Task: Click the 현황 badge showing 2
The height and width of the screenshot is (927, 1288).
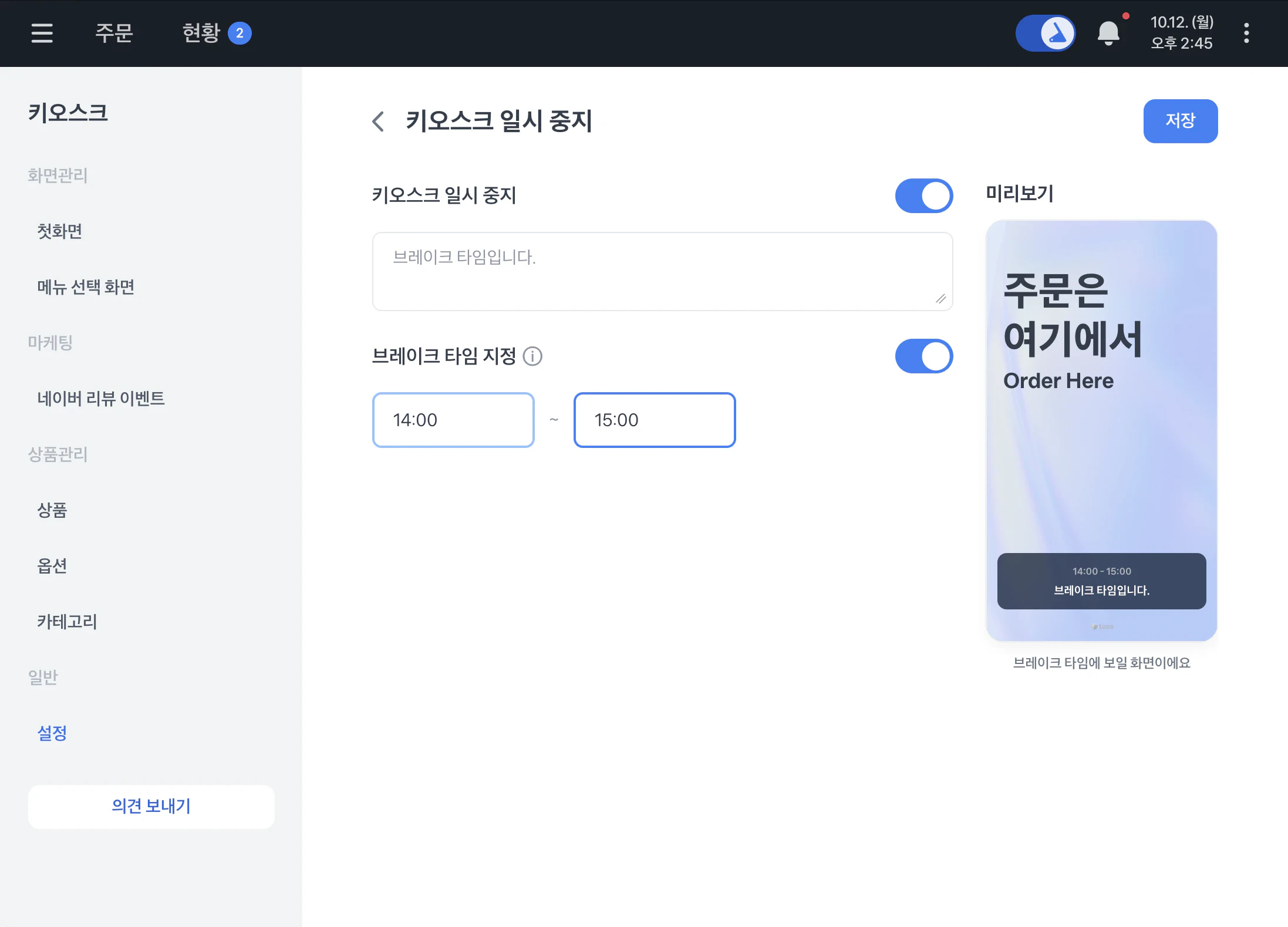Action: (x=240, y=33)
